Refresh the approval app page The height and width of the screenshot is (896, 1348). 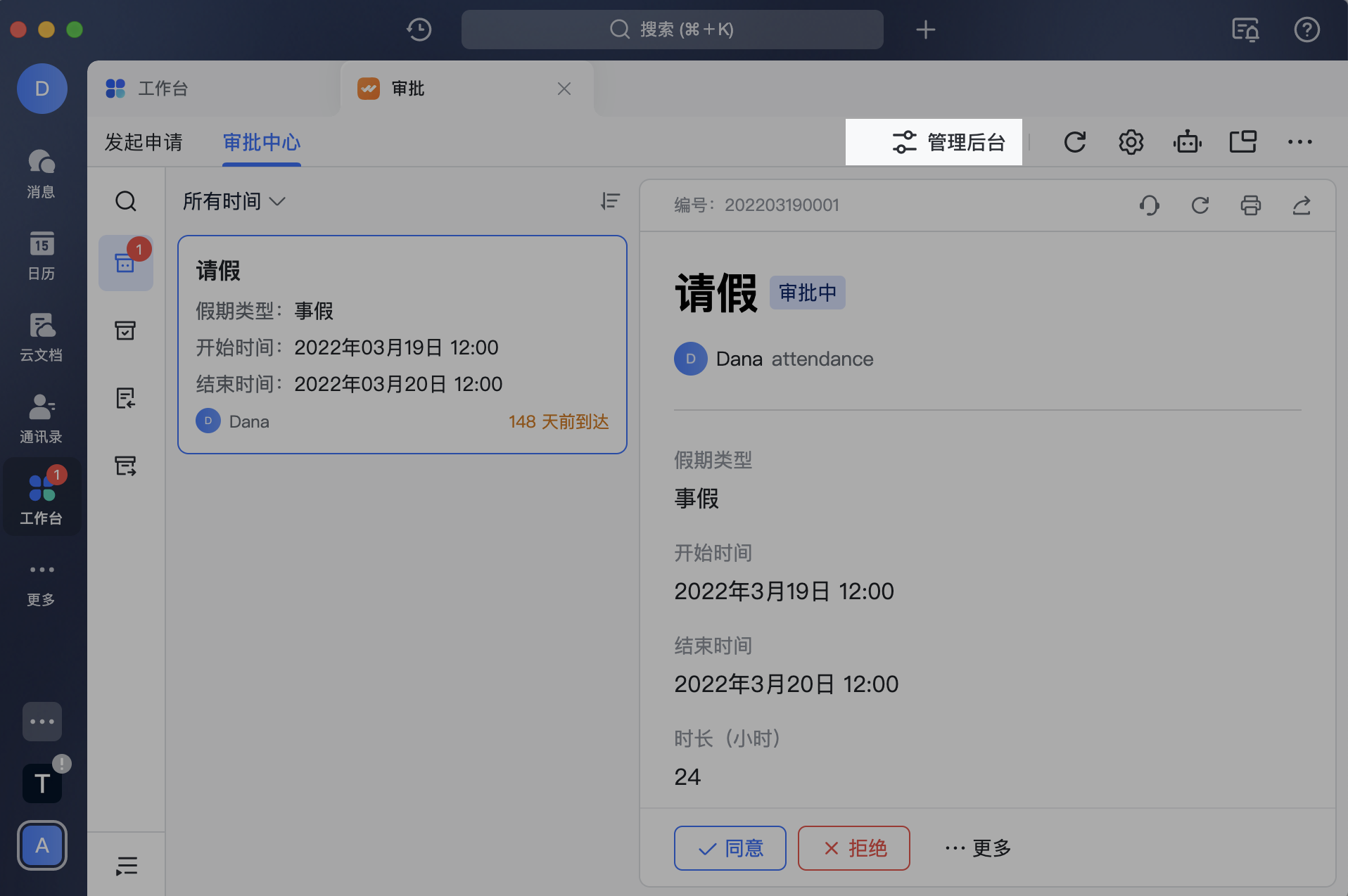tap(1075, 142)
